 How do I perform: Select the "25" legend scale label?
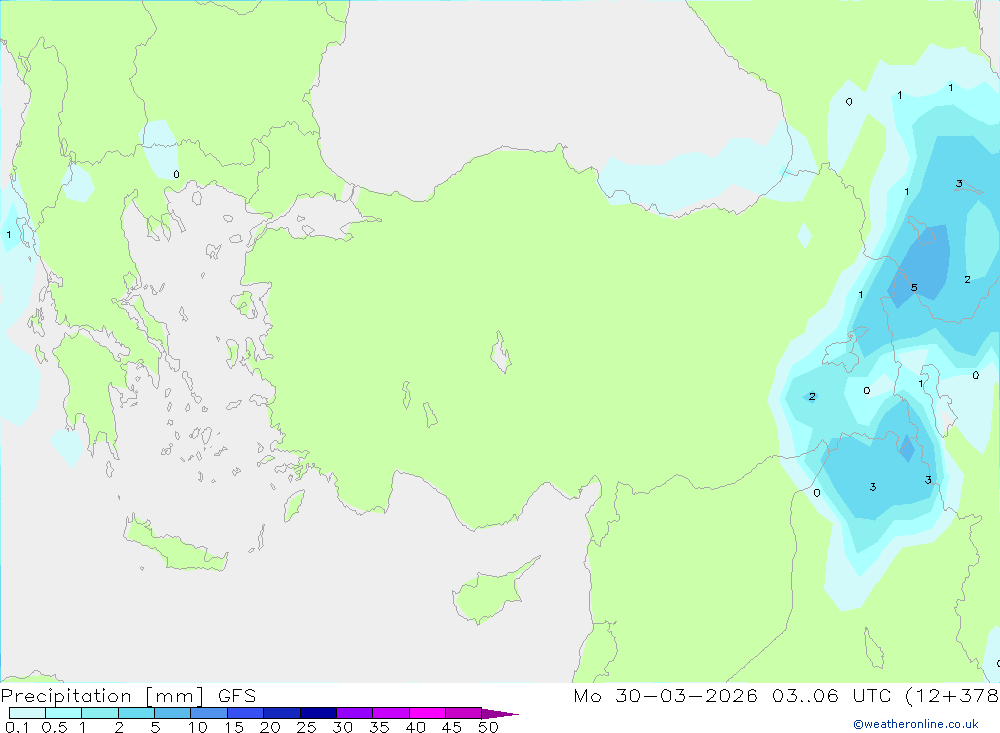point(306,727)
